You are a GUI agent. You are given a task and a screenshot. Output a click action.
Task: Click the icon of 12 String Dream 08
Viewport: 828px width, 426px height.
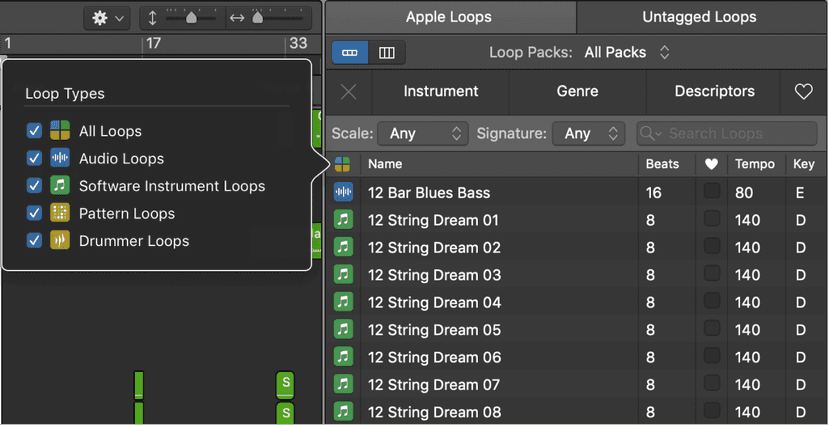pyautogui.click(x=343, y=412)
